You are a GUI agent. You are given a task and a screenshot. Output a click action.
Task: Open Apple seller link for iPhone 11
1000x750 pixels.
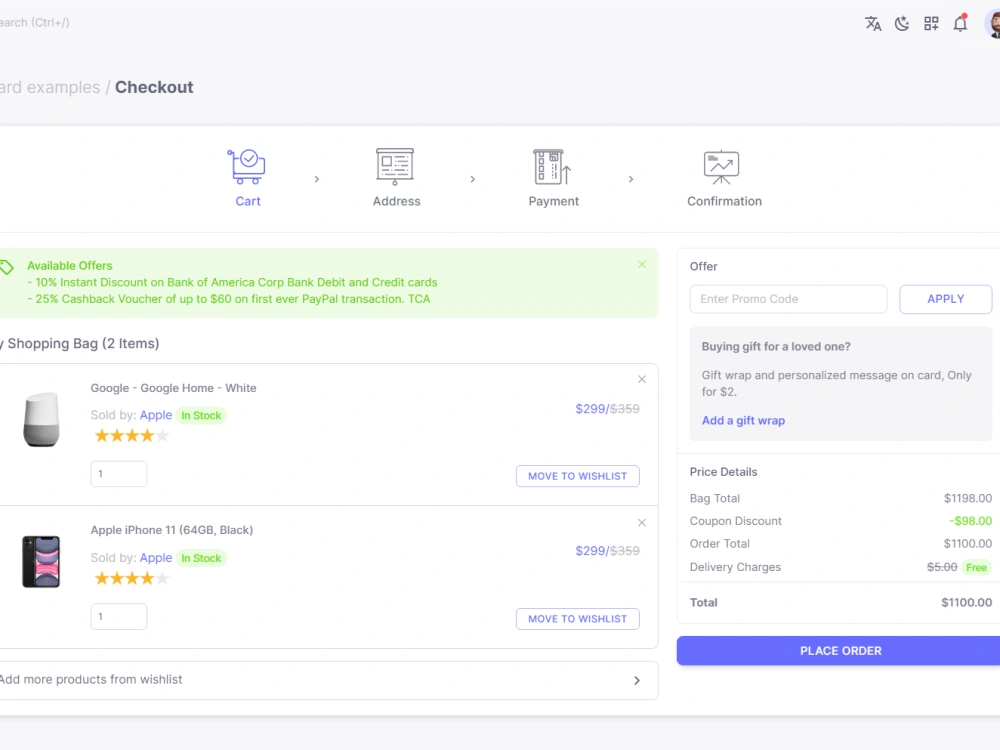click(156, 558)
